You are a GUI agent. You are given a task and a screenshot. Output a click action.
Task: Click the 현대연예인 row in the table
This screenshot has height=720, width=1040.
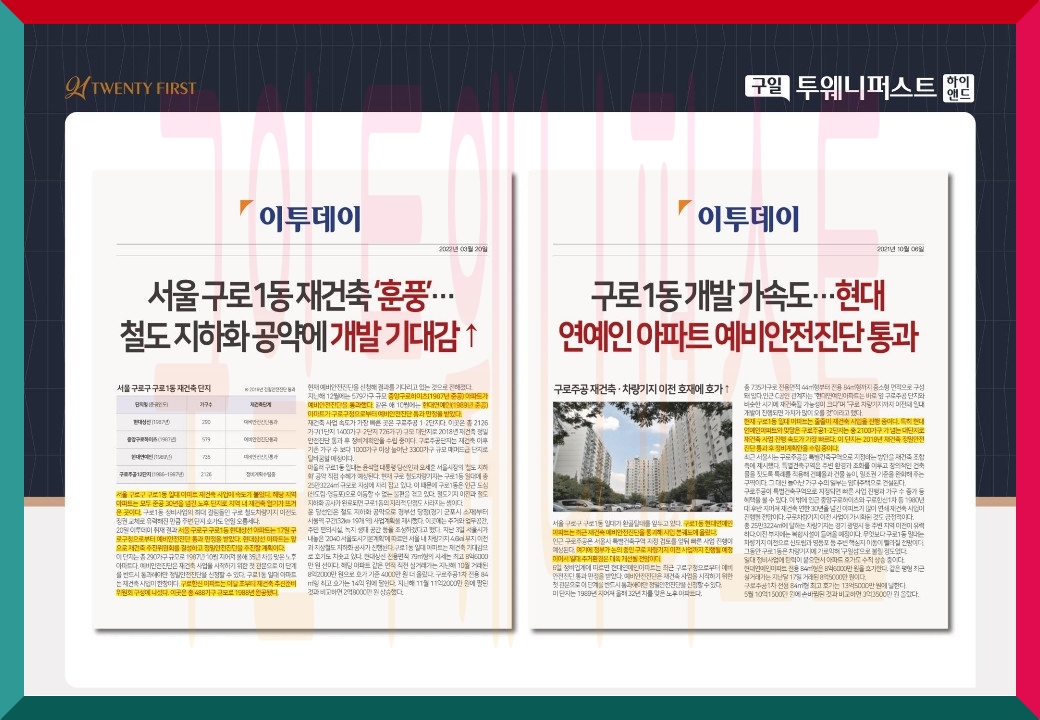click(x=206, y=457)
